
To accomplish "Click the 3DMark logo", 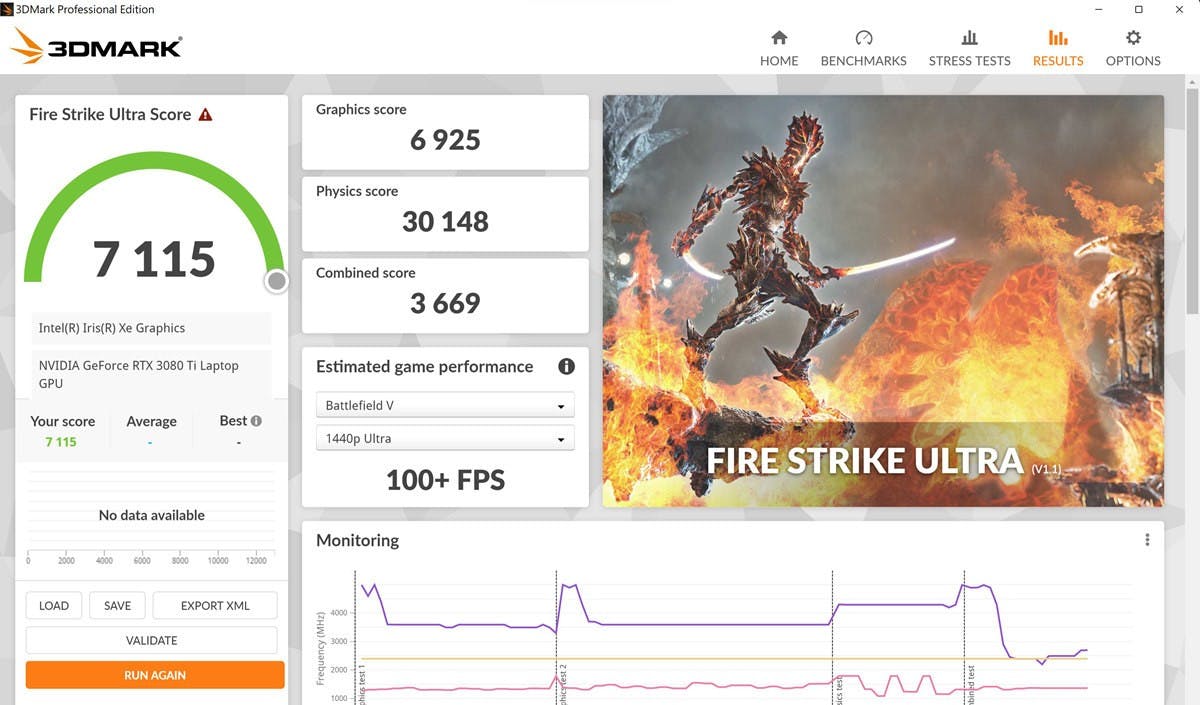I will pos(96,46).
